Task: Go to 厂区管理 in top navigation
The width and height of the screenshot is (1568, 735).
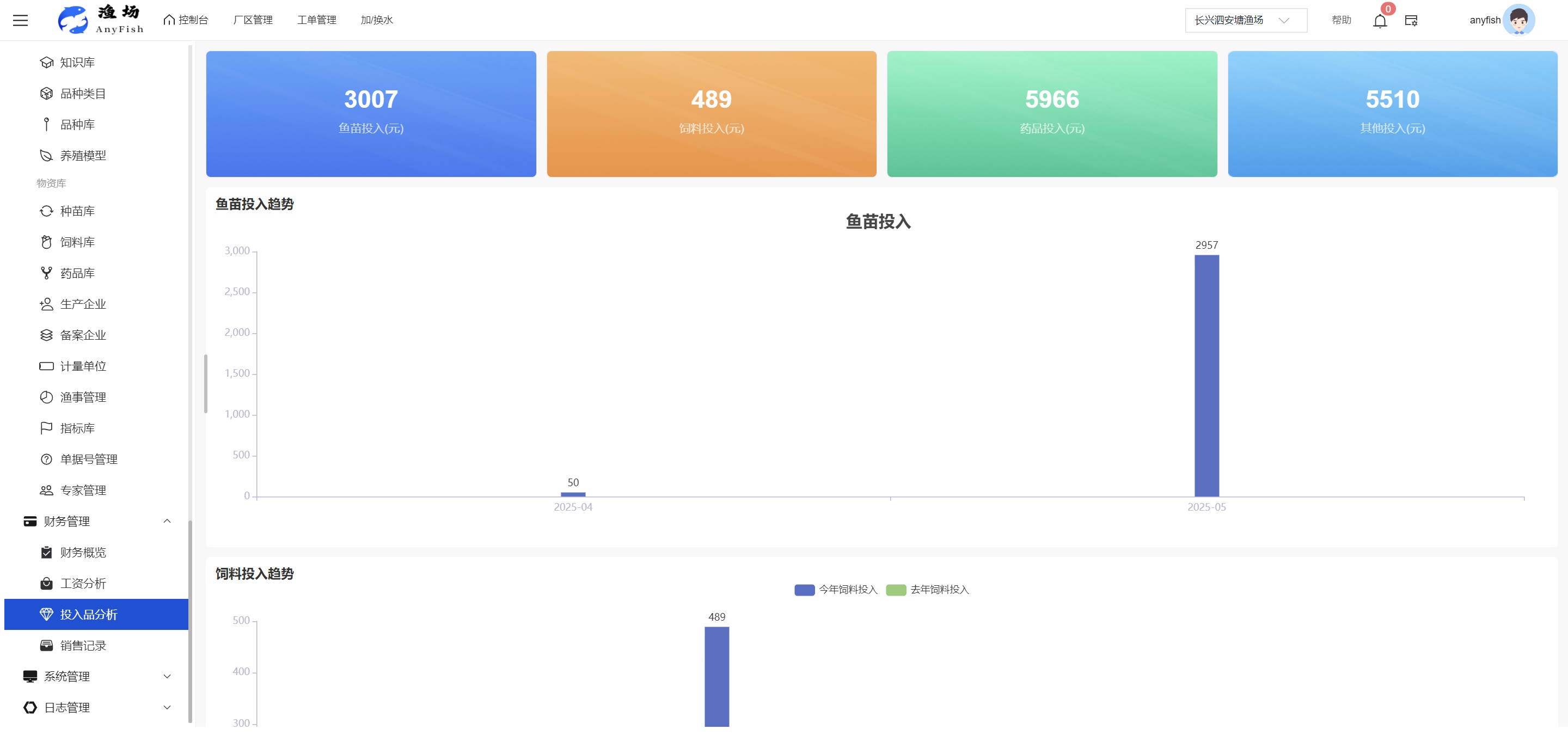Action: [x=253, y=20]
